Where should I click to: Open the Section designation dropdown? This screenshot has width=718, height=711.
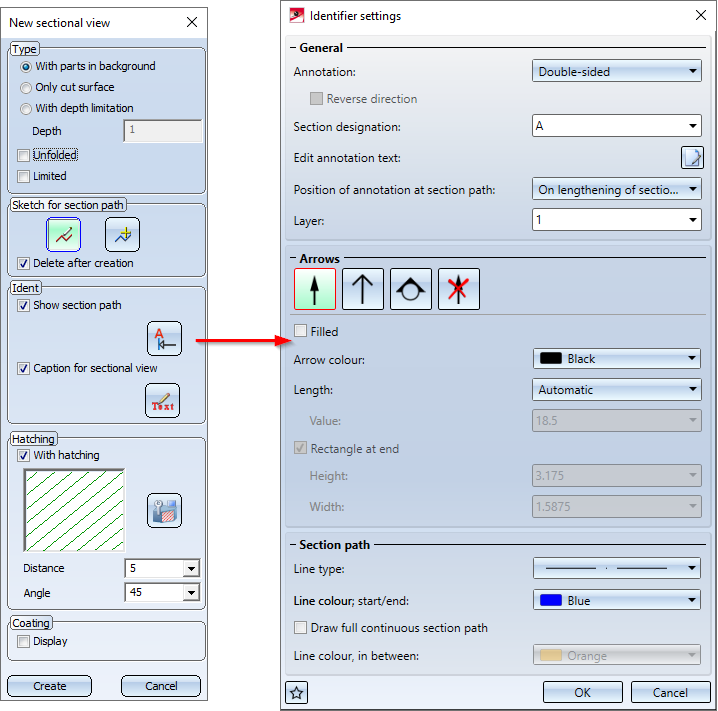pos(617,126)
